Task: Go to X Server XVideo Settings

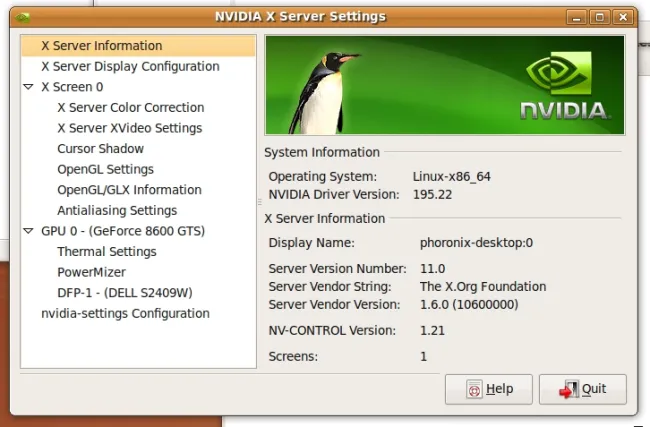Action: [130, 128]
